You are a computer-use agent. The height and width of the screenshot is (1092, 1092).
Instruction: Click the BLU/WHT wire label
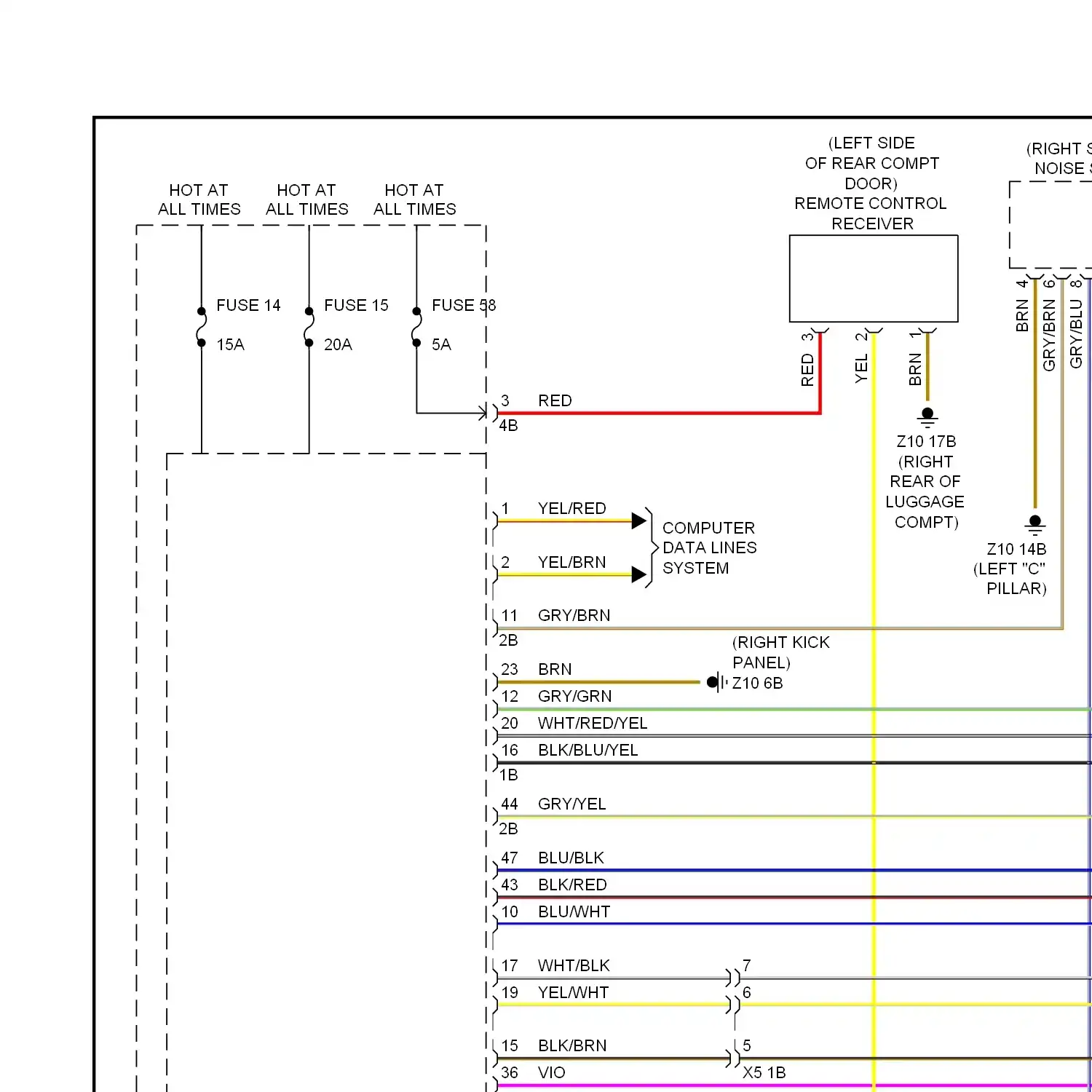click(x=574, y=911)
